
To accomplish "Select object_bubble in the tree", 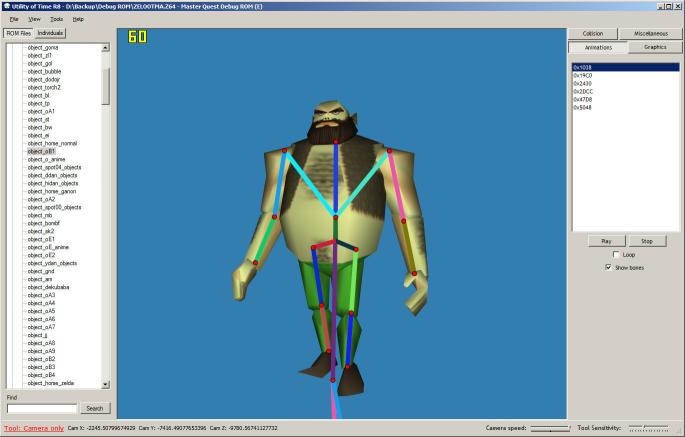I will coord(44,71).
